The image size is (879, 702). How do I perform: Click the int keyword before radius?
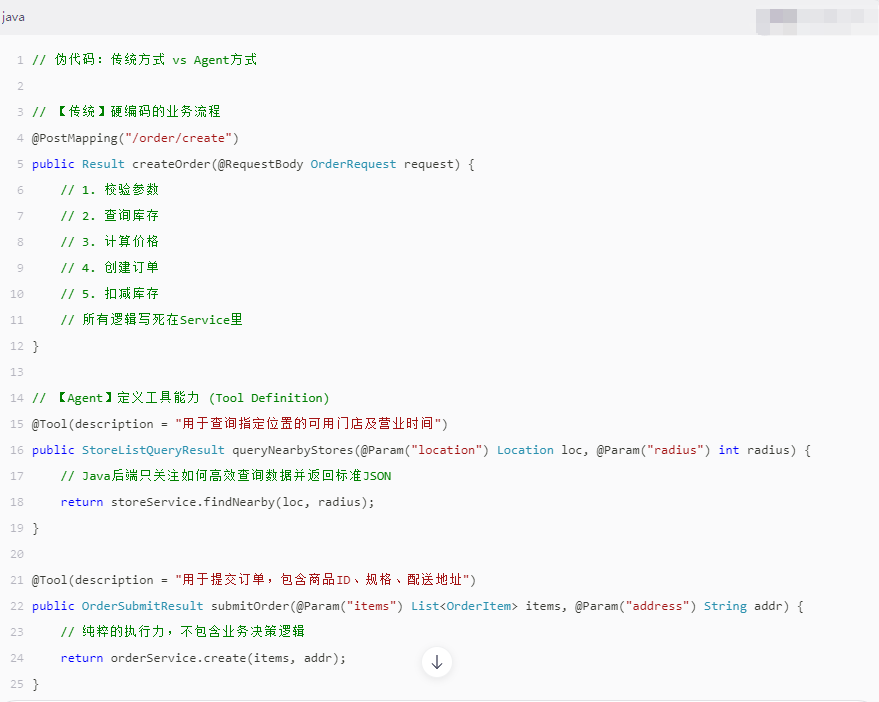[729, 450]
